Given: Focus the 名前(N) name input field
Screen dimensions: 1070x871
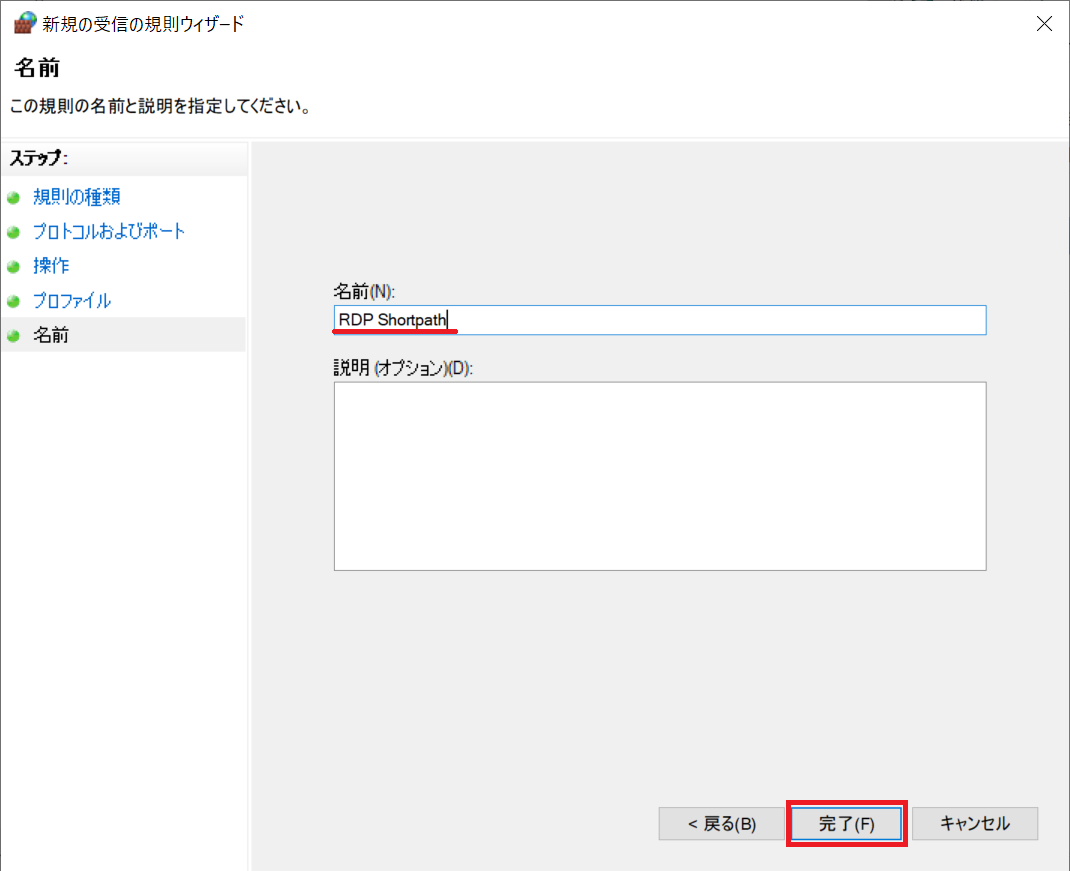Looking at the screenshot, I should tap(660, 319).
